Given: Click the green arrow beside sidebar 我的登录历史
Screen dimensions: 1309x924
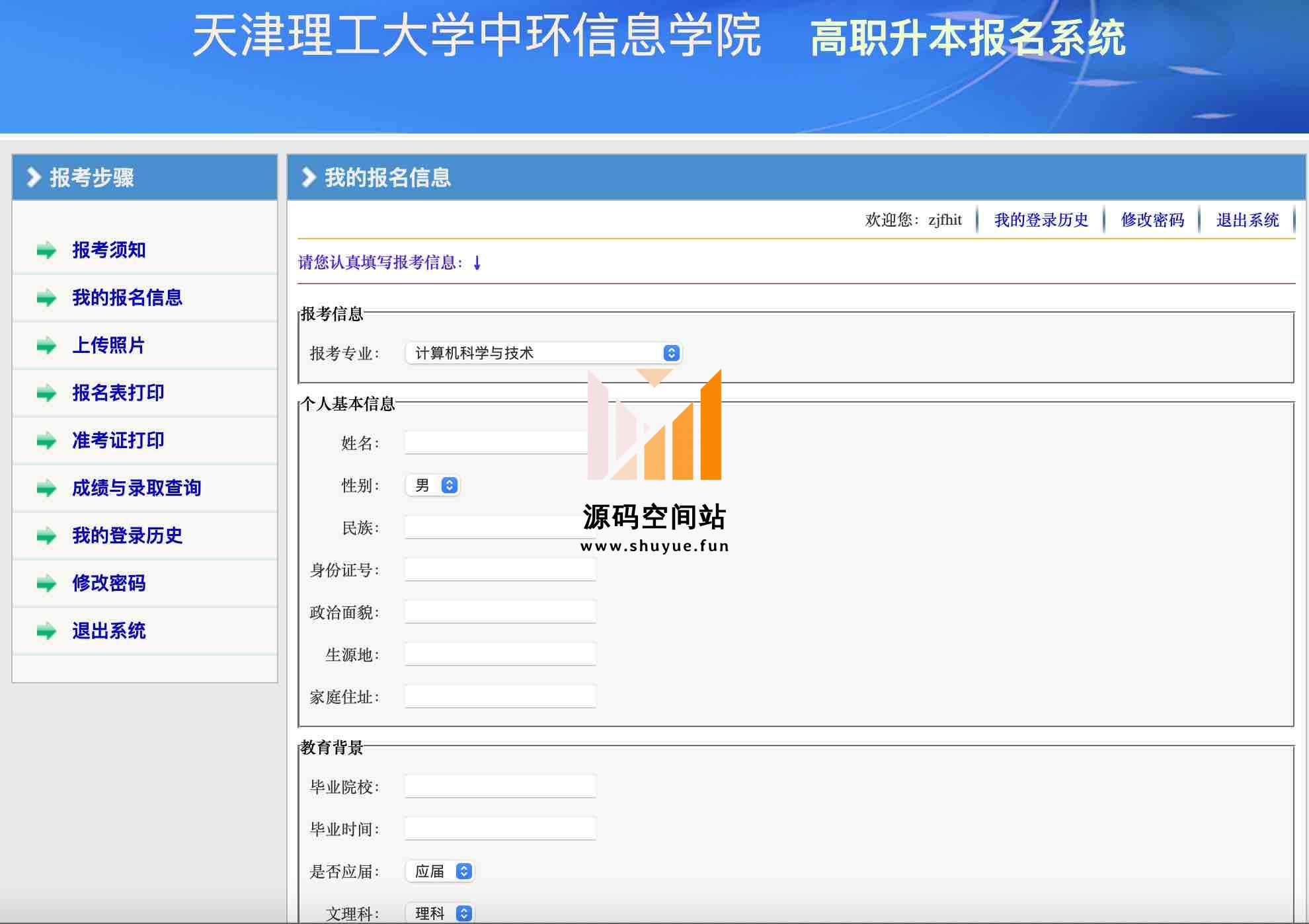Looking at the screenshot, I should (x=46, y=536).
